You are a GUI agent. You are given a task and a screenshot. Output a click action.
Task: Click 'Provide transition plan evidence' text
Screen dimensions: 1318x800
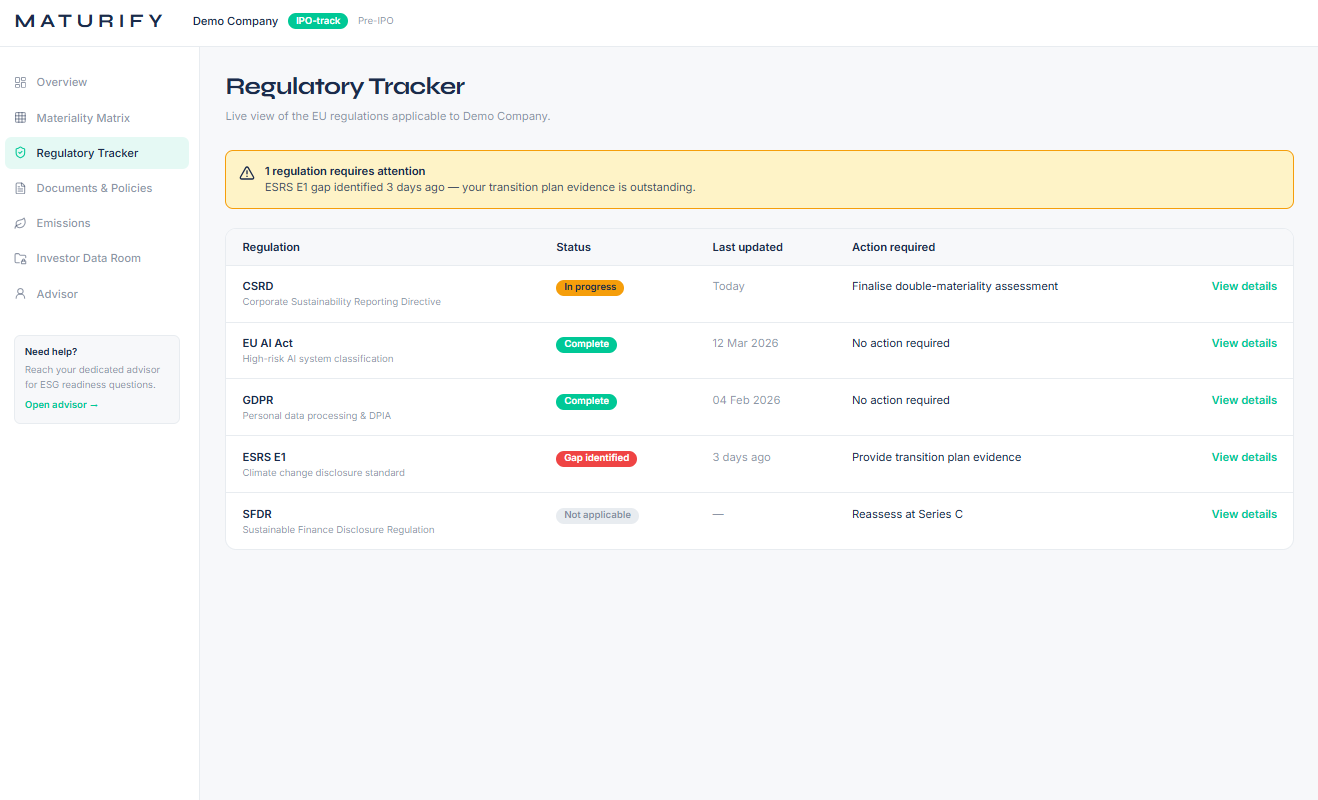[937, 457]
